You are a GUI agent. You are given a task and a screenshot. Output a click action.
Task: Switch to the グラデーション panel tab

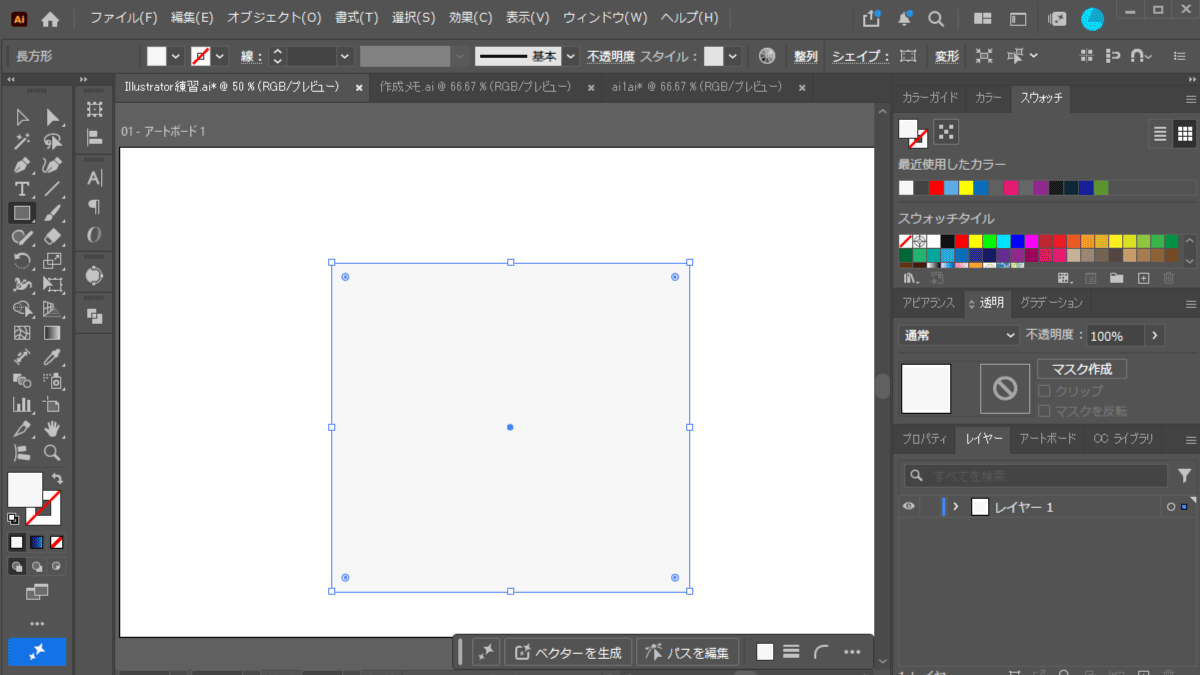click(1051, 303)
